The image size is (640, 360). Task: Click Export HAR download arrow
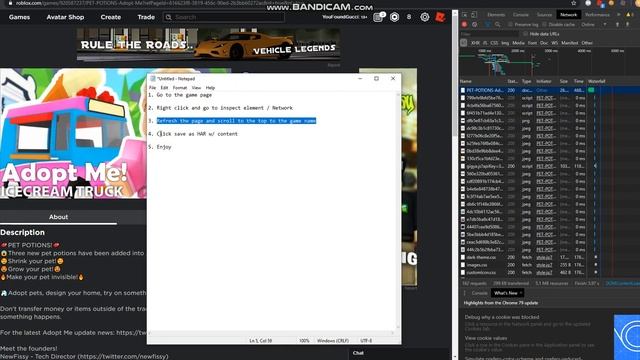pyautogui.click(x=627, y=24)
